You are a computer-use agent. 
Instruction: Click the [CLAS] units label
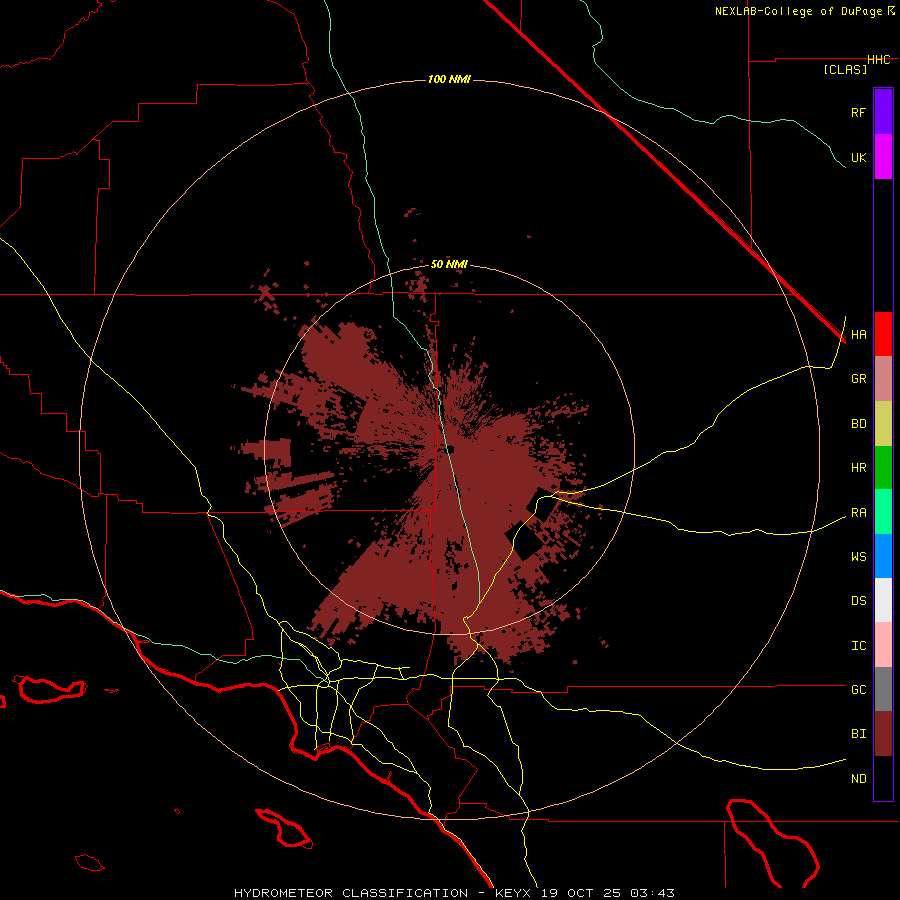pyautogui.click(x=845, y=70)
